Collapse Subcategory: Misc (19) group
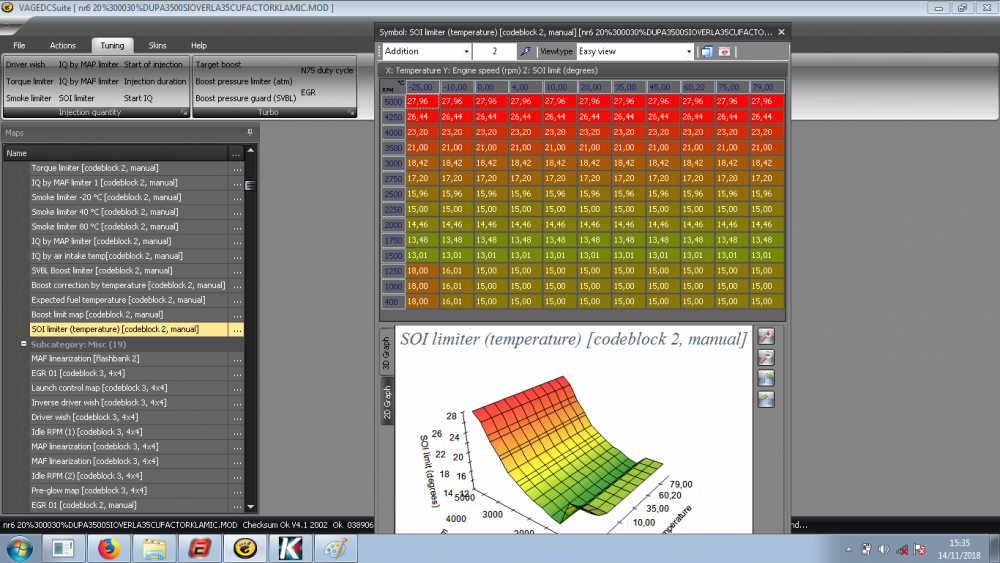Image resolution: width=1000 pixels, height=563 pixels. (x=24, y=344)
